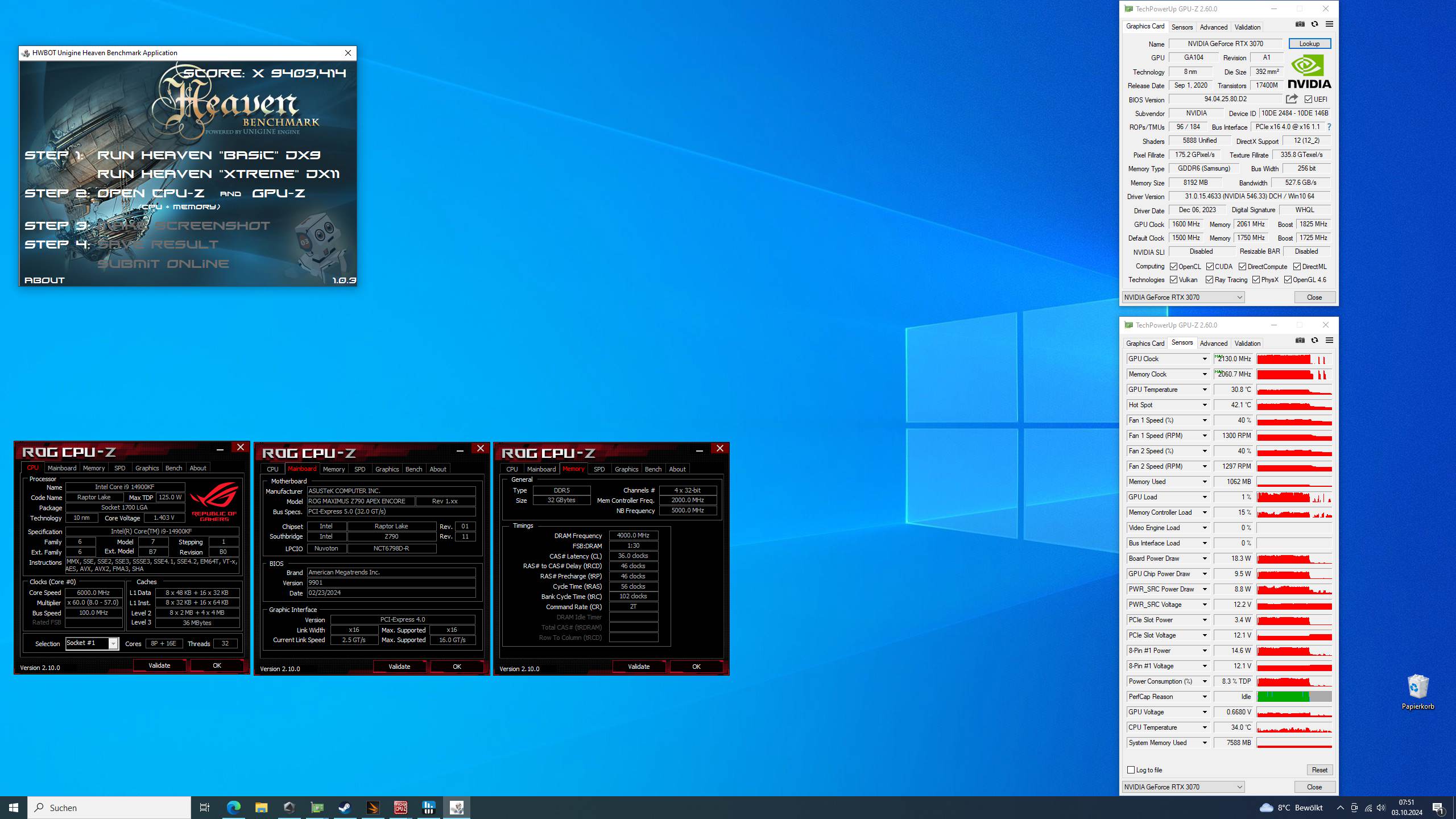Image resolution: width=1456 pixels, height=819 pixels.
Task: Click ABOUT in the HWBOT Heaven window
Action: [x=44, y=280]
